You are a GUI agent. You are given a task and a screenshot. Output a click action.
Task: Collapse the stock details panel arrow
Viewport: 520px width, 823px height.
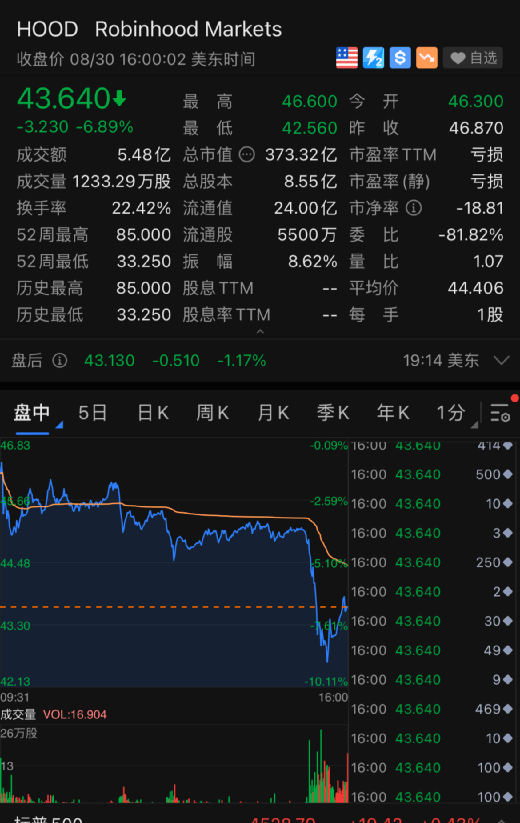tap(260, 332)
